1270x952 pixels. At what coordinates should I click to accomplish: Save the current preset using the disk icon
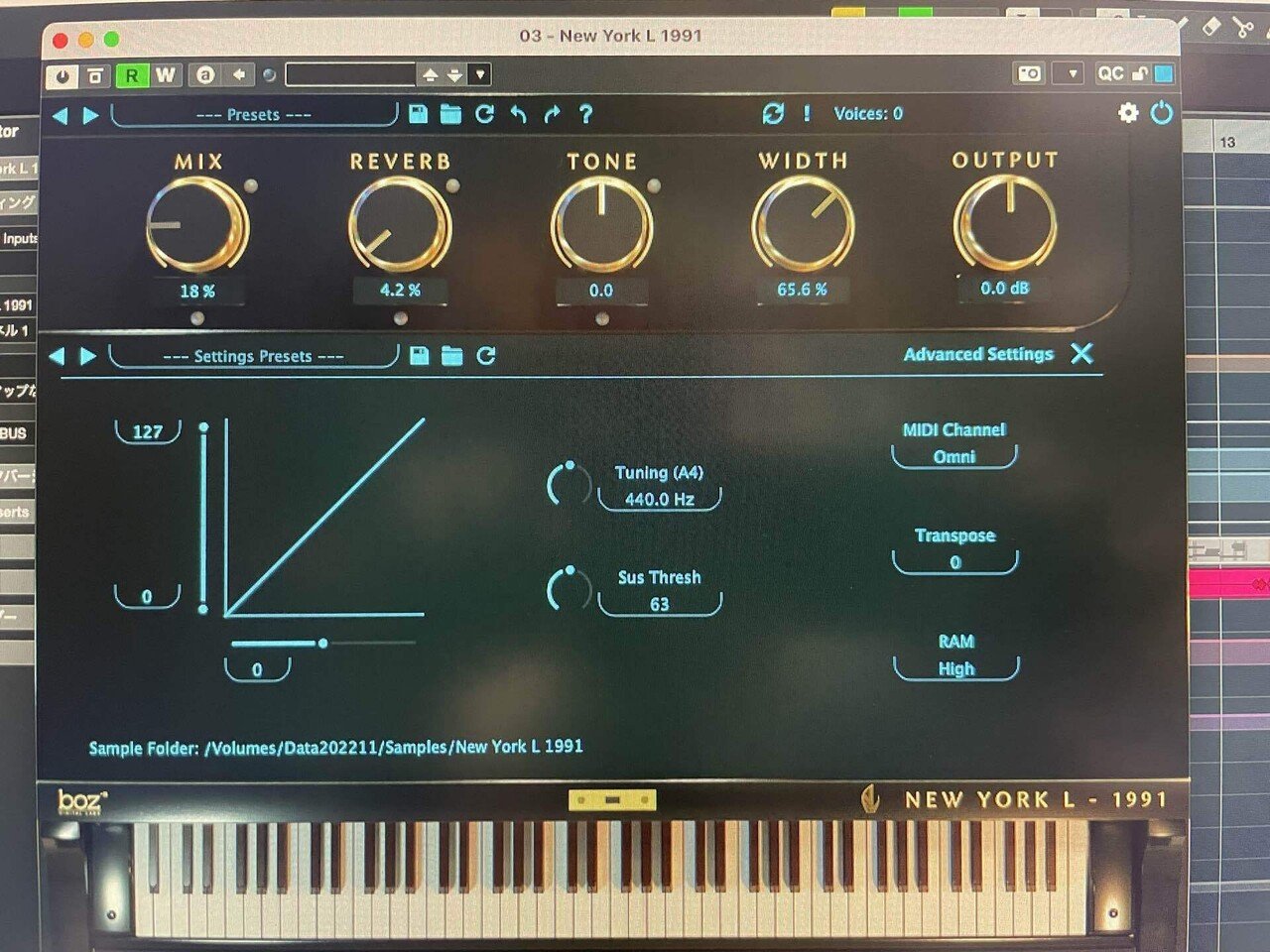pos(417,113)
